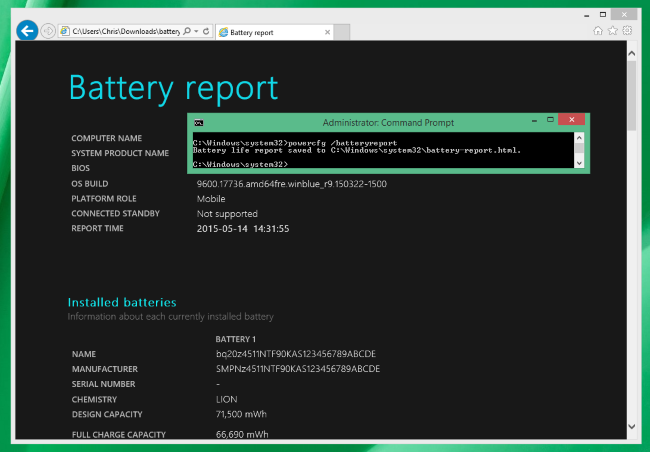Click the Command Prompt system menu icon
Image resolution: width=650 pixels, height=452 pixels.
coord(200,122)
